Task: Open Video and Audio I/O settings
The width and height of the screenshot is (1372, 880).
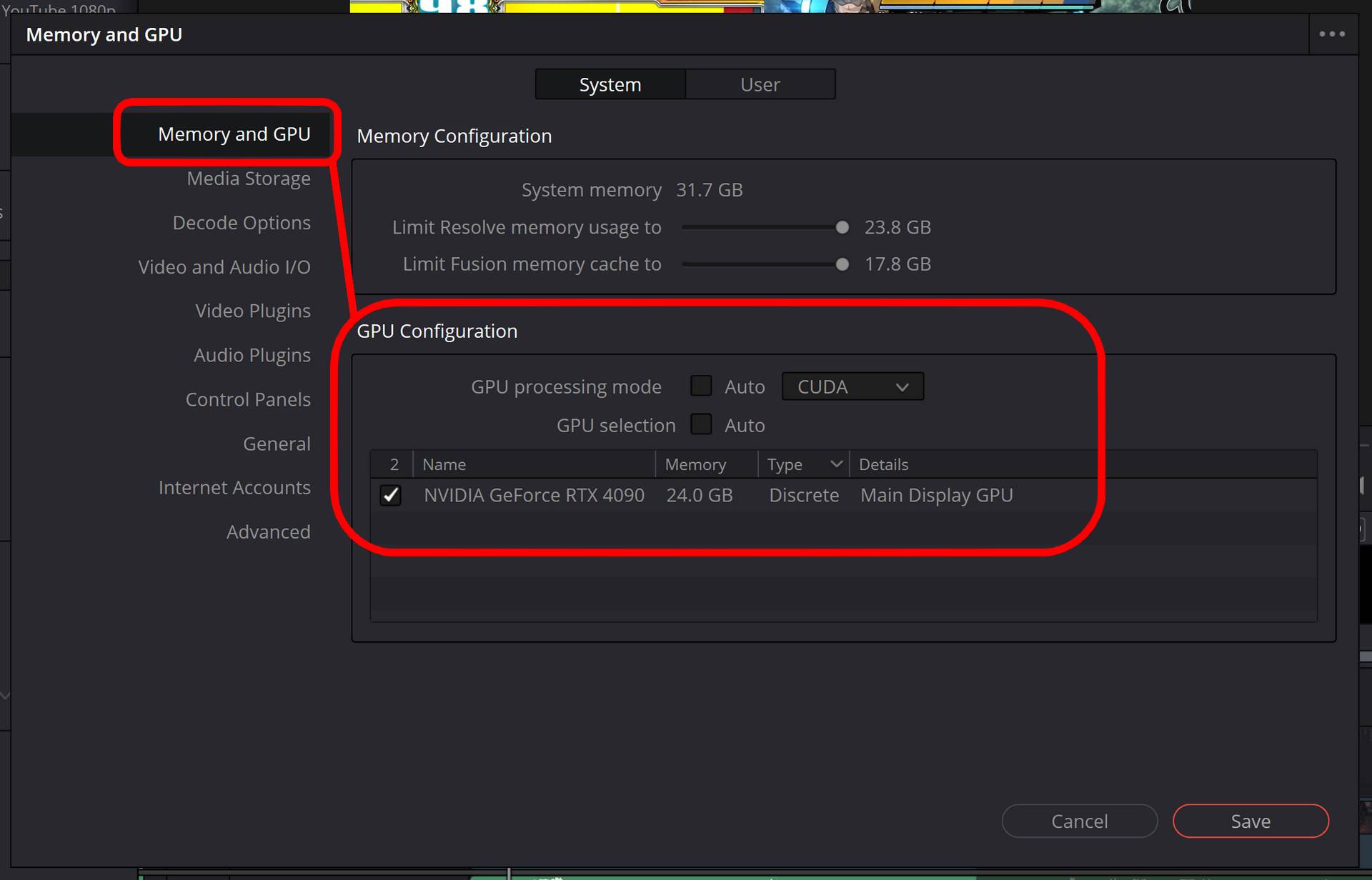Action: 224,266
